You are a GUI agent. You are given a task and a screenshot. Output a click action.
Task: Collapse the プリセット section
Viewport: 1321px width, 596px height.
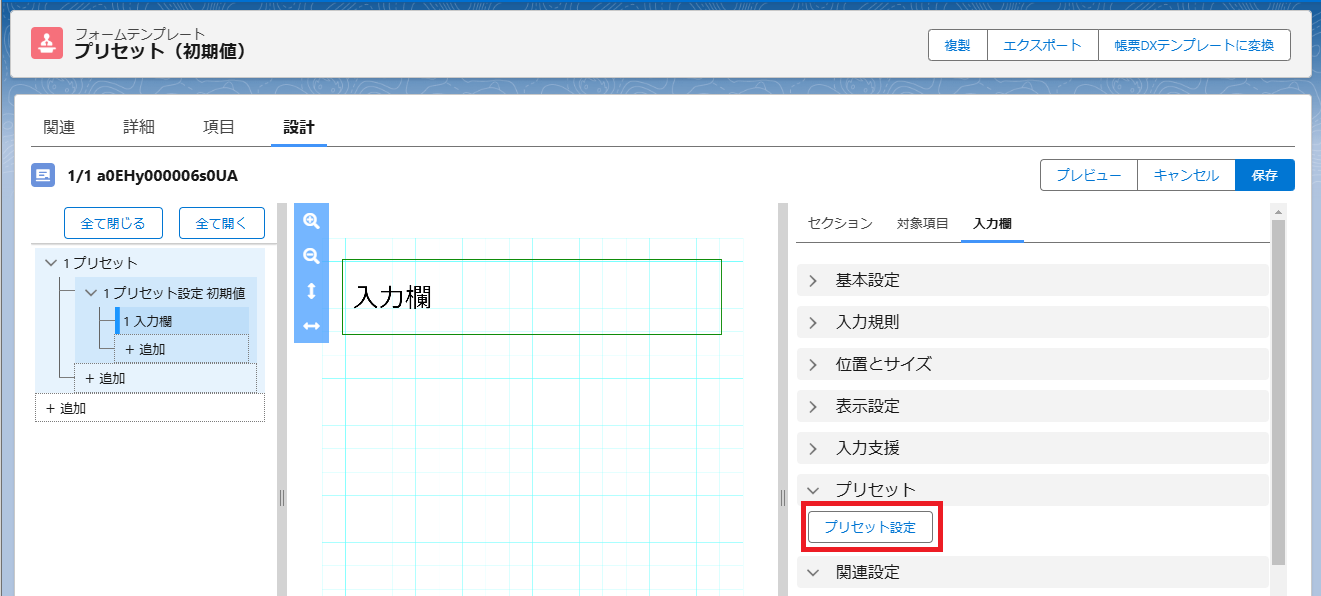click(x=1033, y=490)
